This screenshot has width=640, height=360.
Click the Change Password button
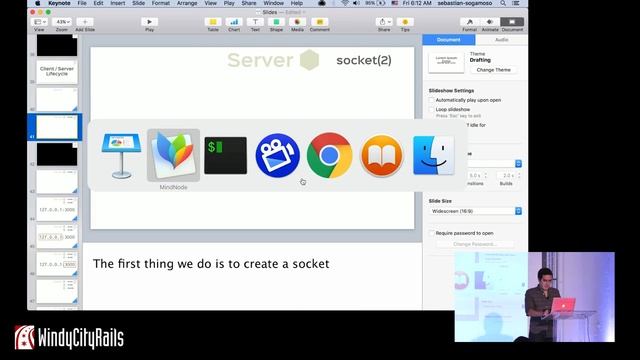[x=475, y=244]
